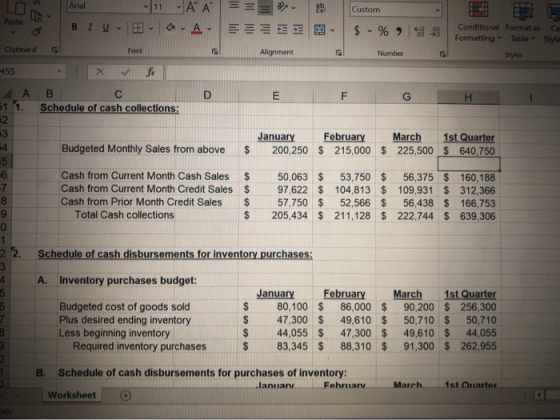Click Align Left icon
The height and width of the screenshot is (420, 560).
point(233,29)
